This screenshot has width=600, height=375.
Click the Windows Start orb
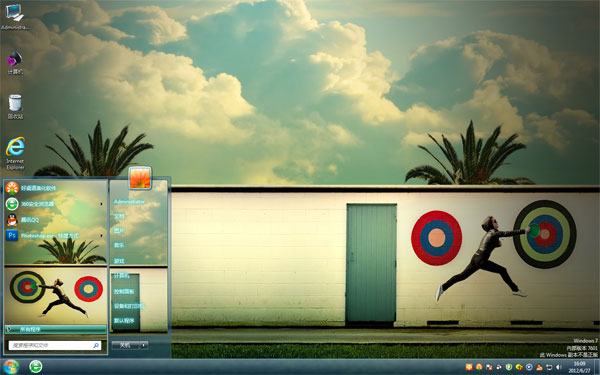click(11, 367)
